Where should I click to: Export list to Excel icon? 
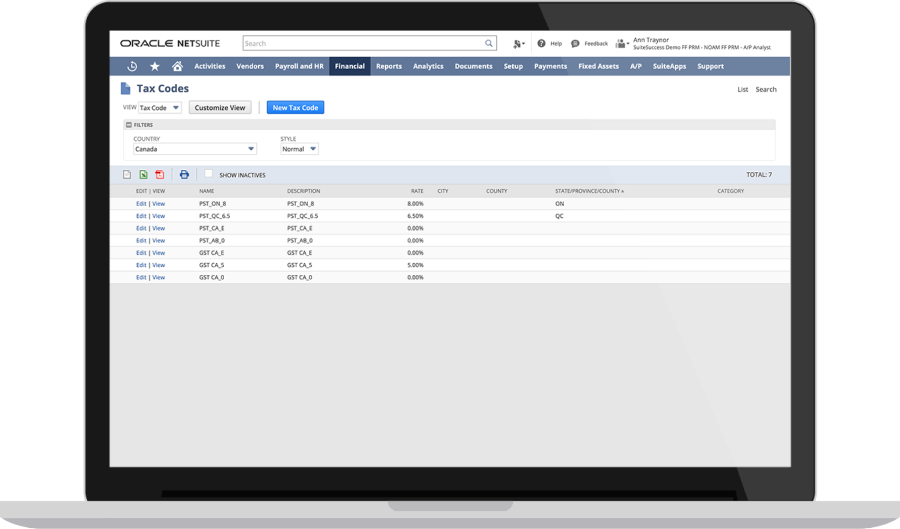pos(143,174)
